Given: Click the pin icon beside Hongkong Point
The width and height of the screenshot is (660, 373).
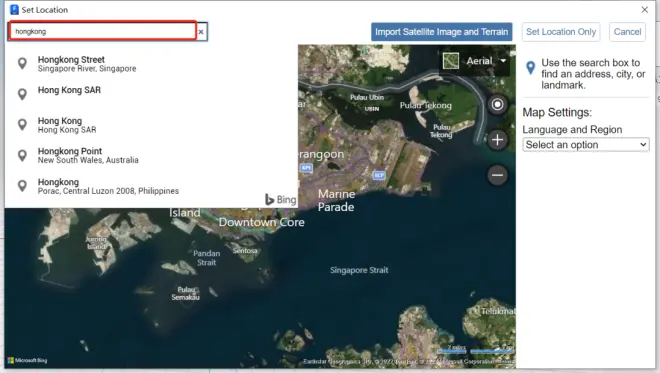Looking at the screenshot, I should coord(22,155).
